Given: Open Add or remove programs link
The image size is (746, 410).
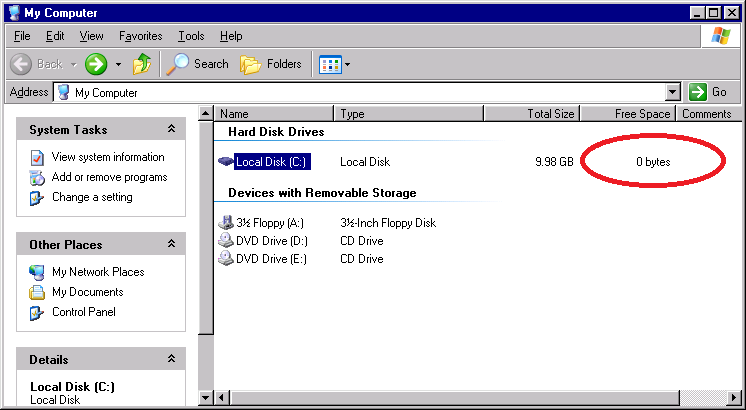Looking at the screenshot, I should coord(109,177).
